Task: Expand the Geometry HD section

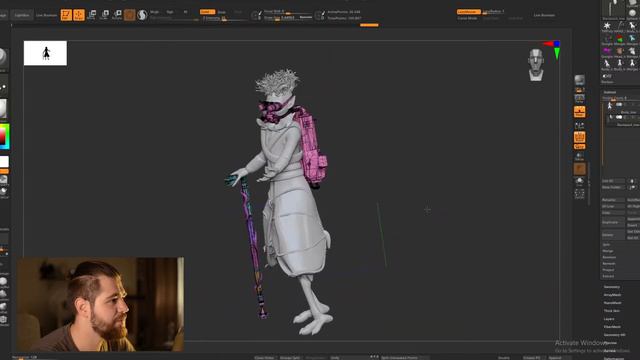Action: click(x=614, y=335)
